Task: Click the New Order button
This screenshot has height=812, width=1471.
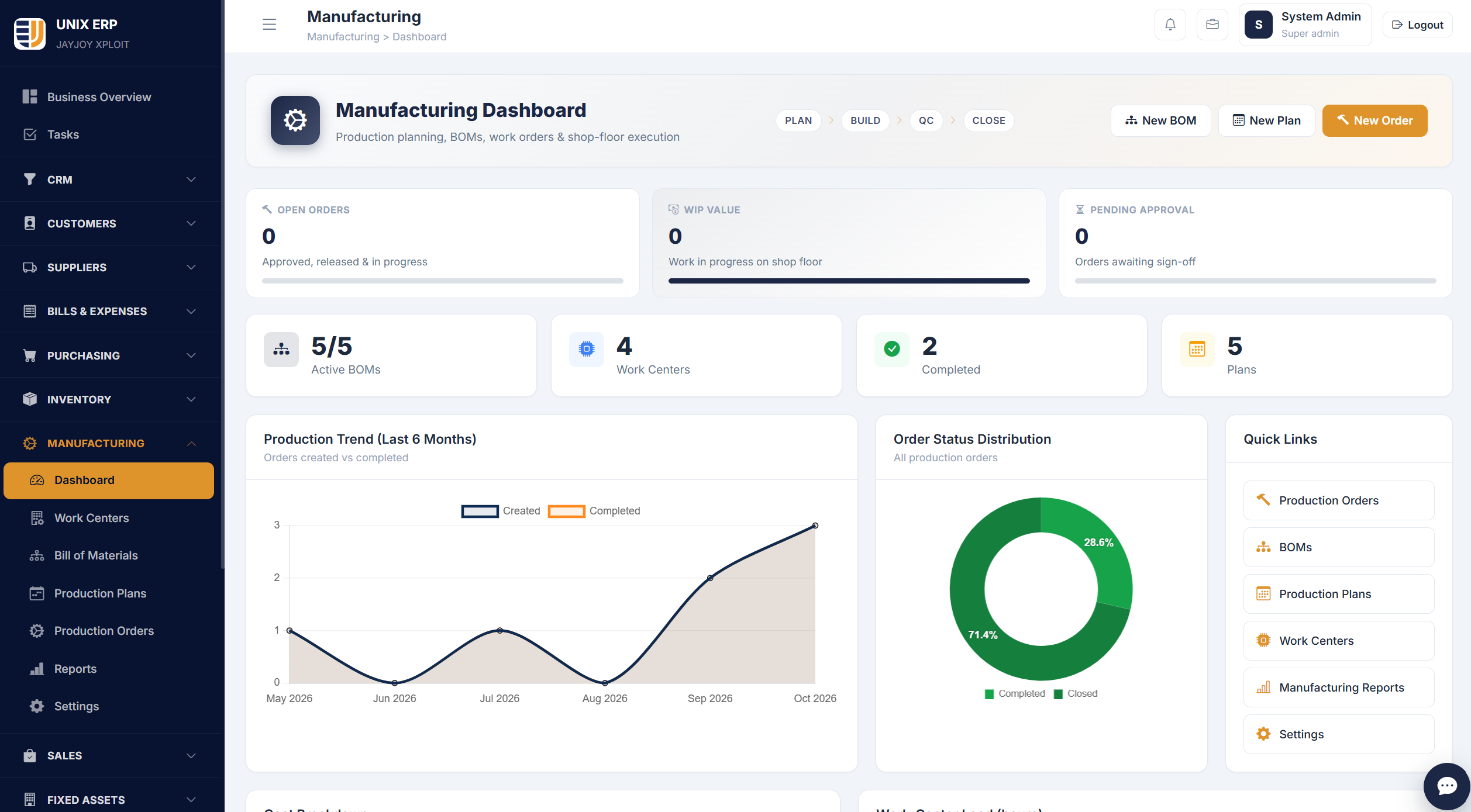Action: point(1374,120)
